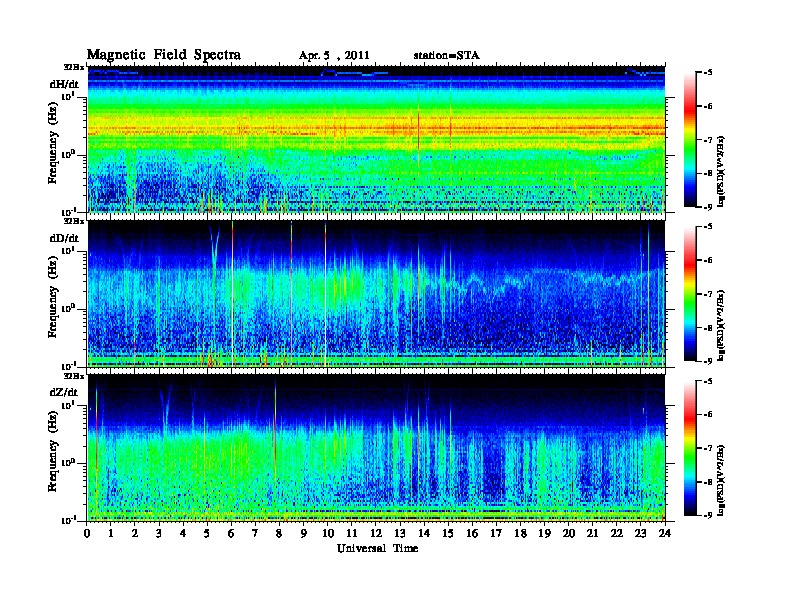Click the "7" tick on Universal Time axis
Image resolution: width=792 pixels, height=612 pixels.
pyautogui.click(x=256, y=533)
